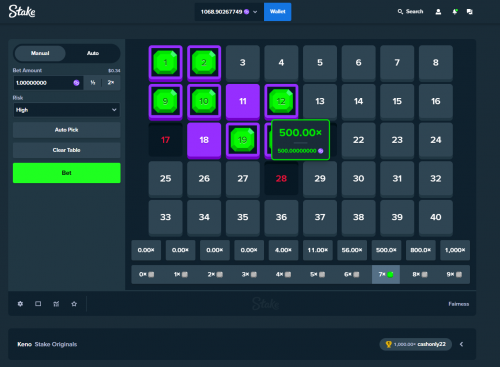
Task: Select the 5x hits indicator
Action: coord(317,274)
